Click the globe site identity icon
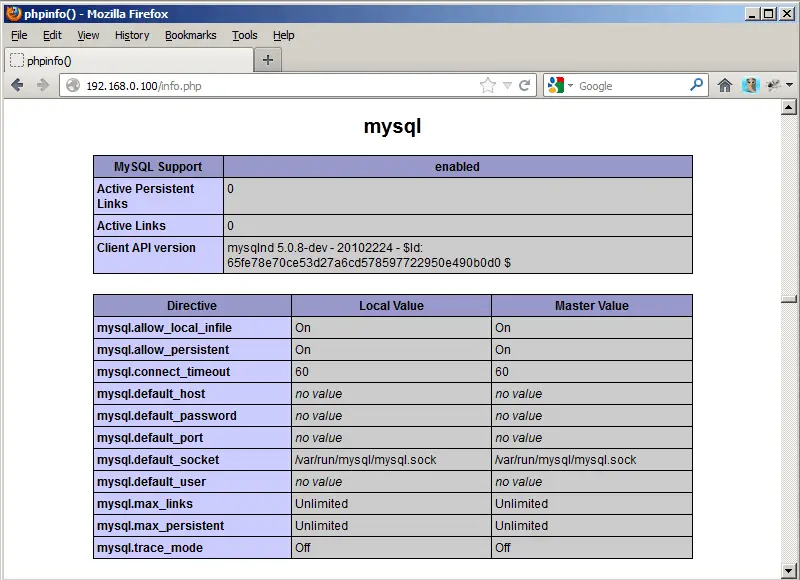800x580 pixels. (73, 85)
